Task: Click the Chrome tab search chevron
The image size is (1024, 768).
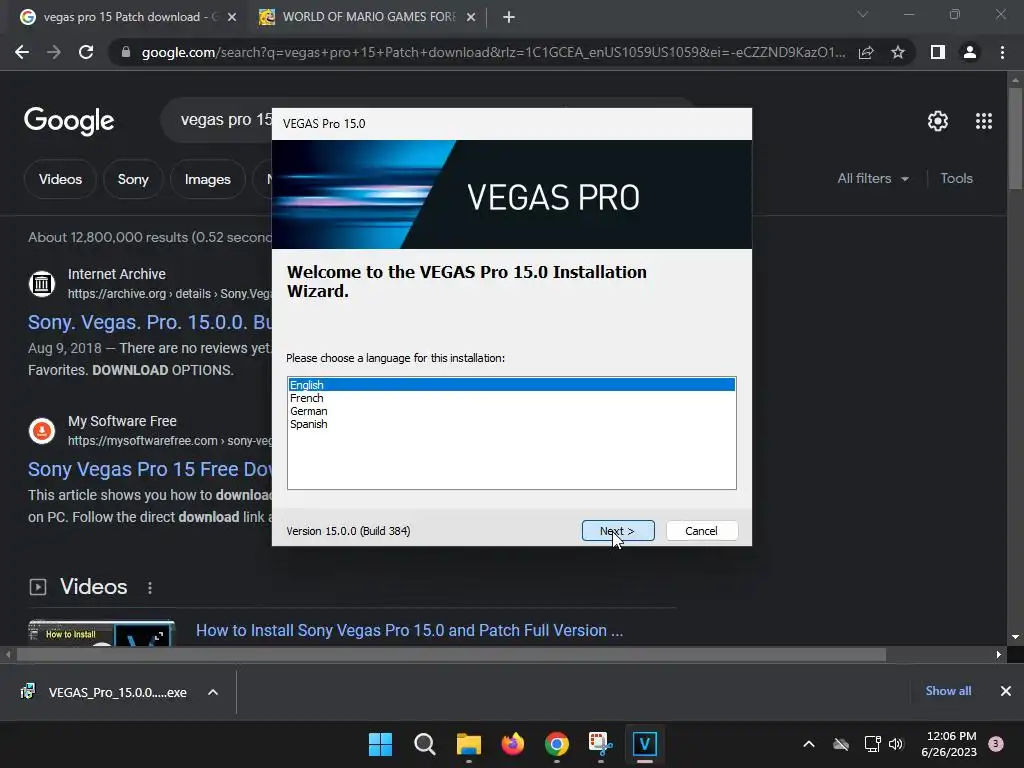Action: point(863,14)
